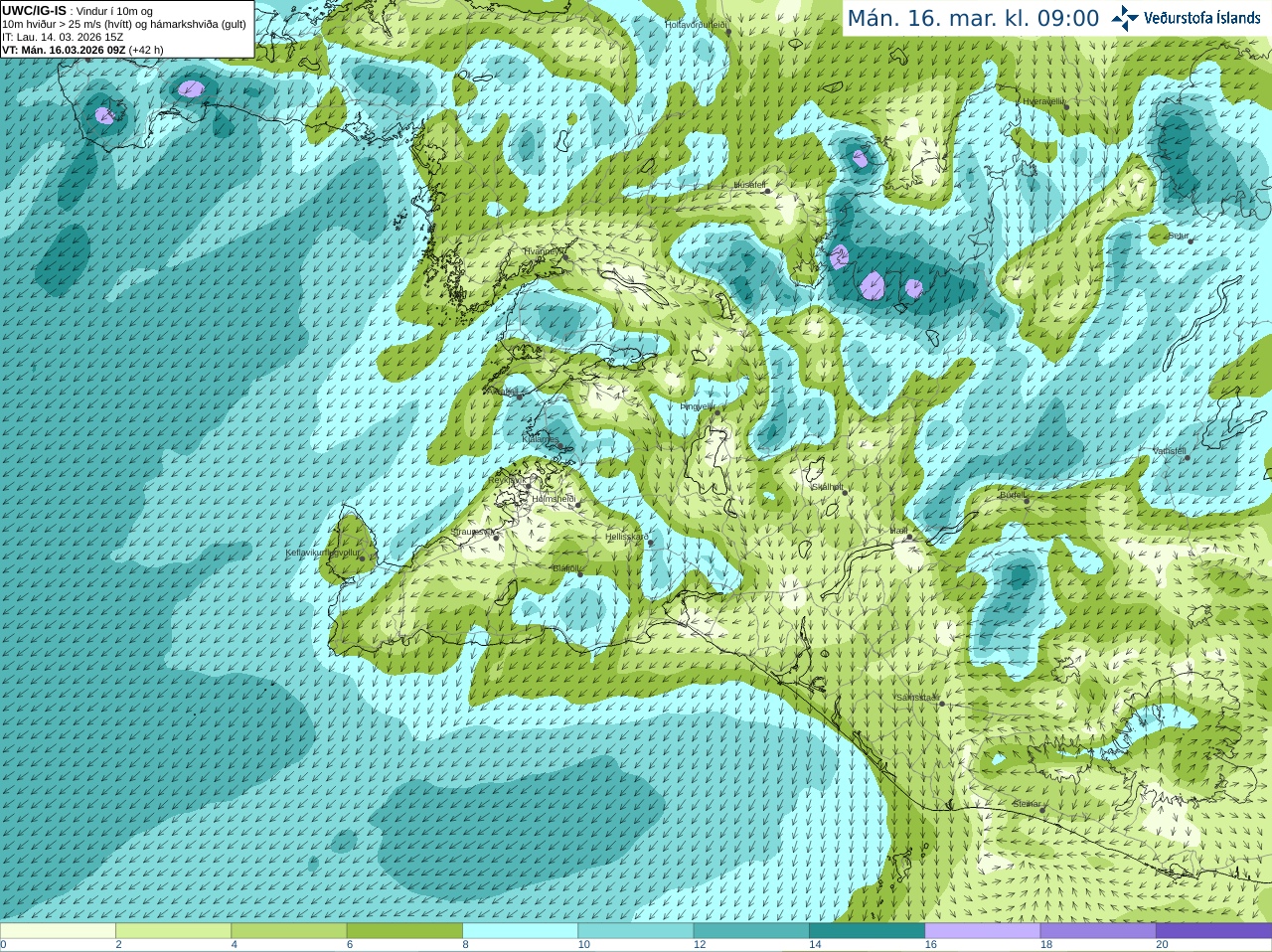1272x952 pixels.
Task: Click the Sámsstaðir station dot
Action: (x=941, y=704)
